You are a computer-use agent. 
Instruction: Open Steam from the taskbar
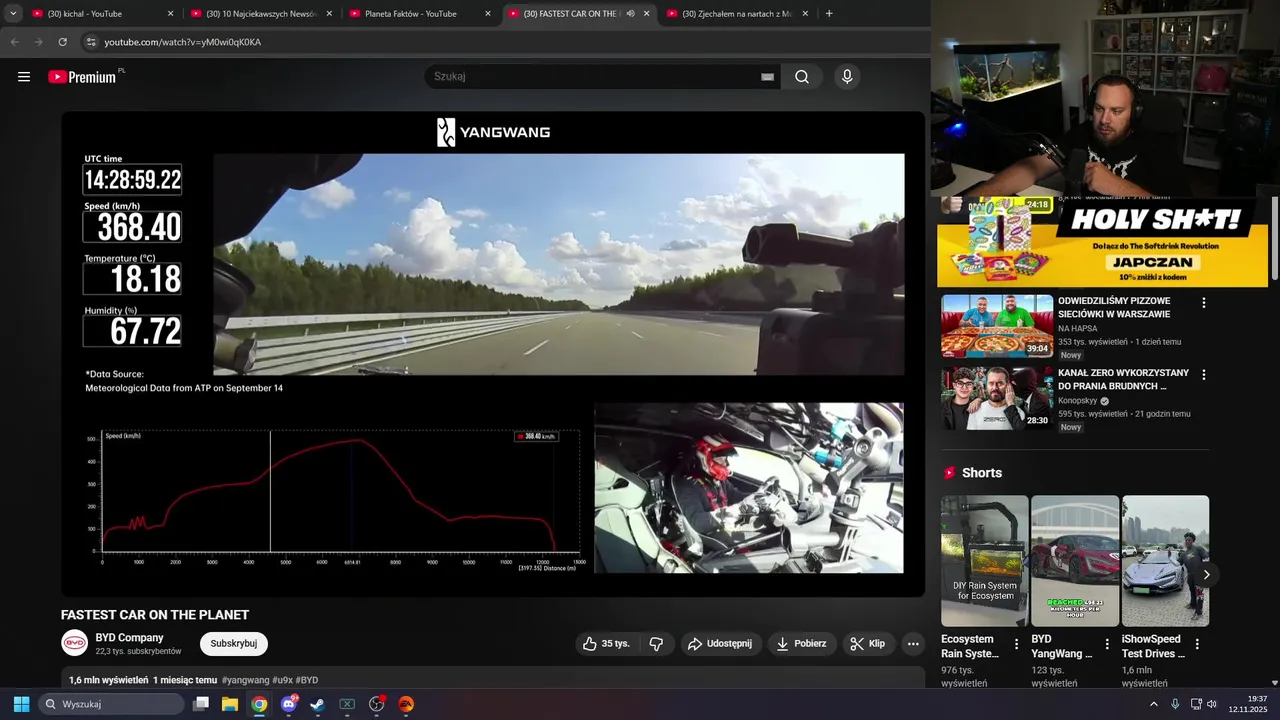pyautogui.click(x=318, y=704)
